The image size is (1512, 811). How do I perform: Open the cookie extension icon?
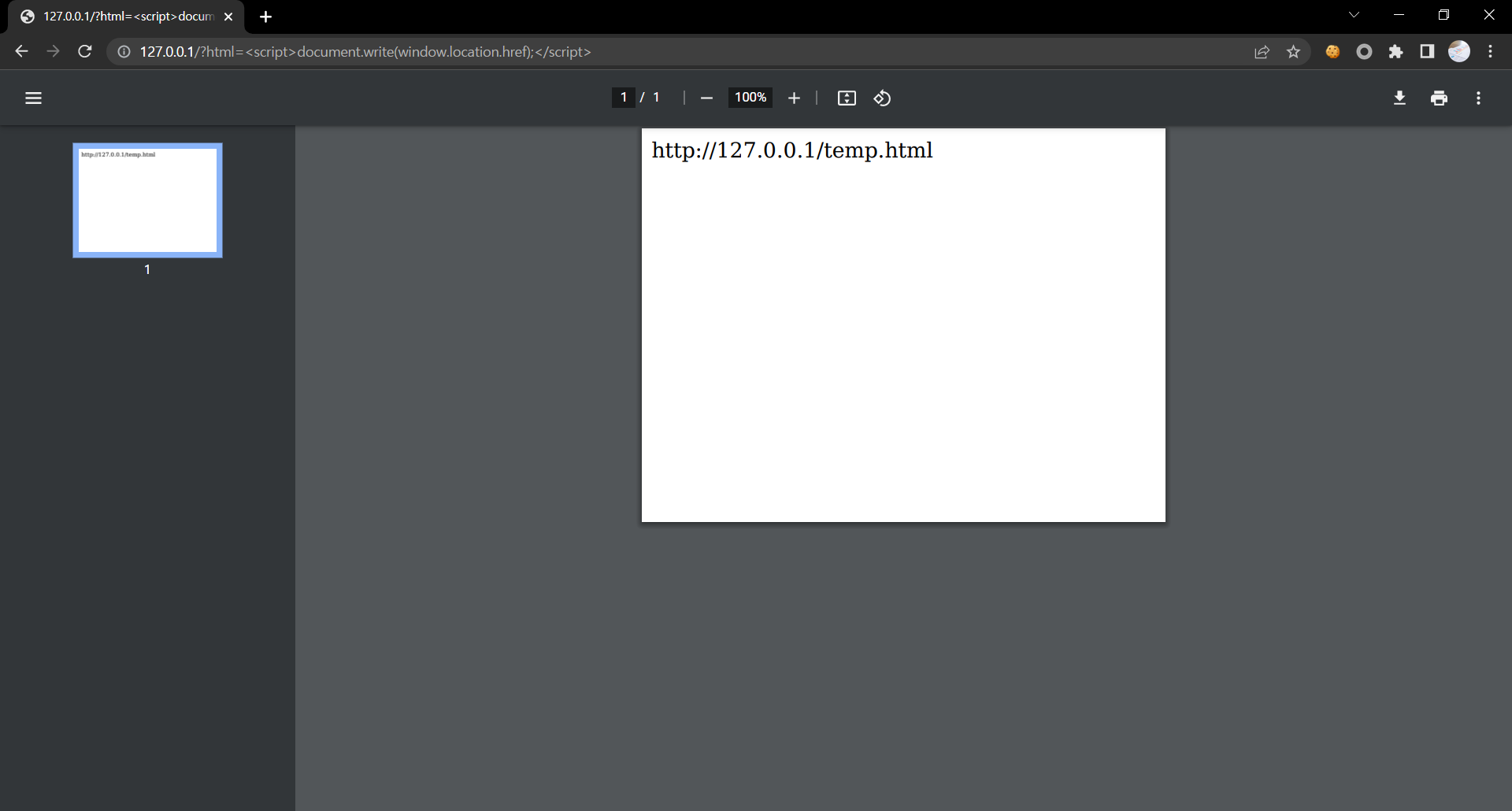1332,51
